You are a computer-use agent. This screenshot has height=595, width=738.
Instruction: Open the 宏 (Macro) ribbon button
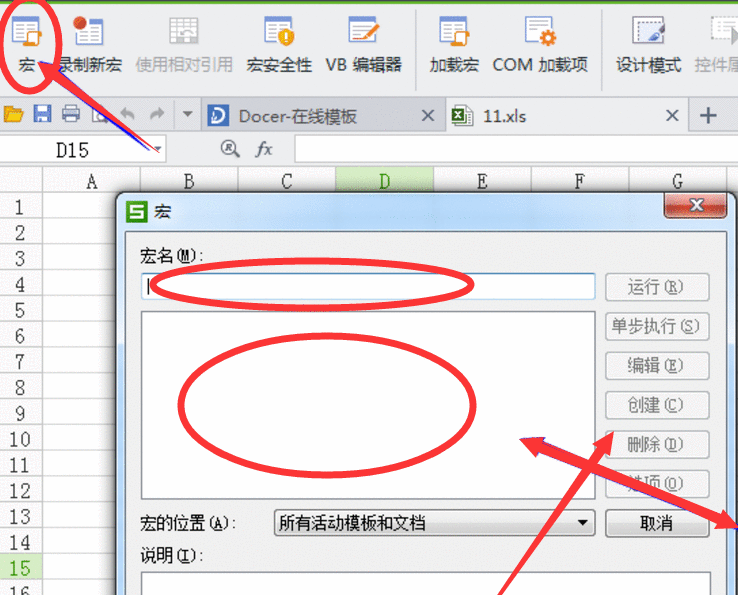27,45
